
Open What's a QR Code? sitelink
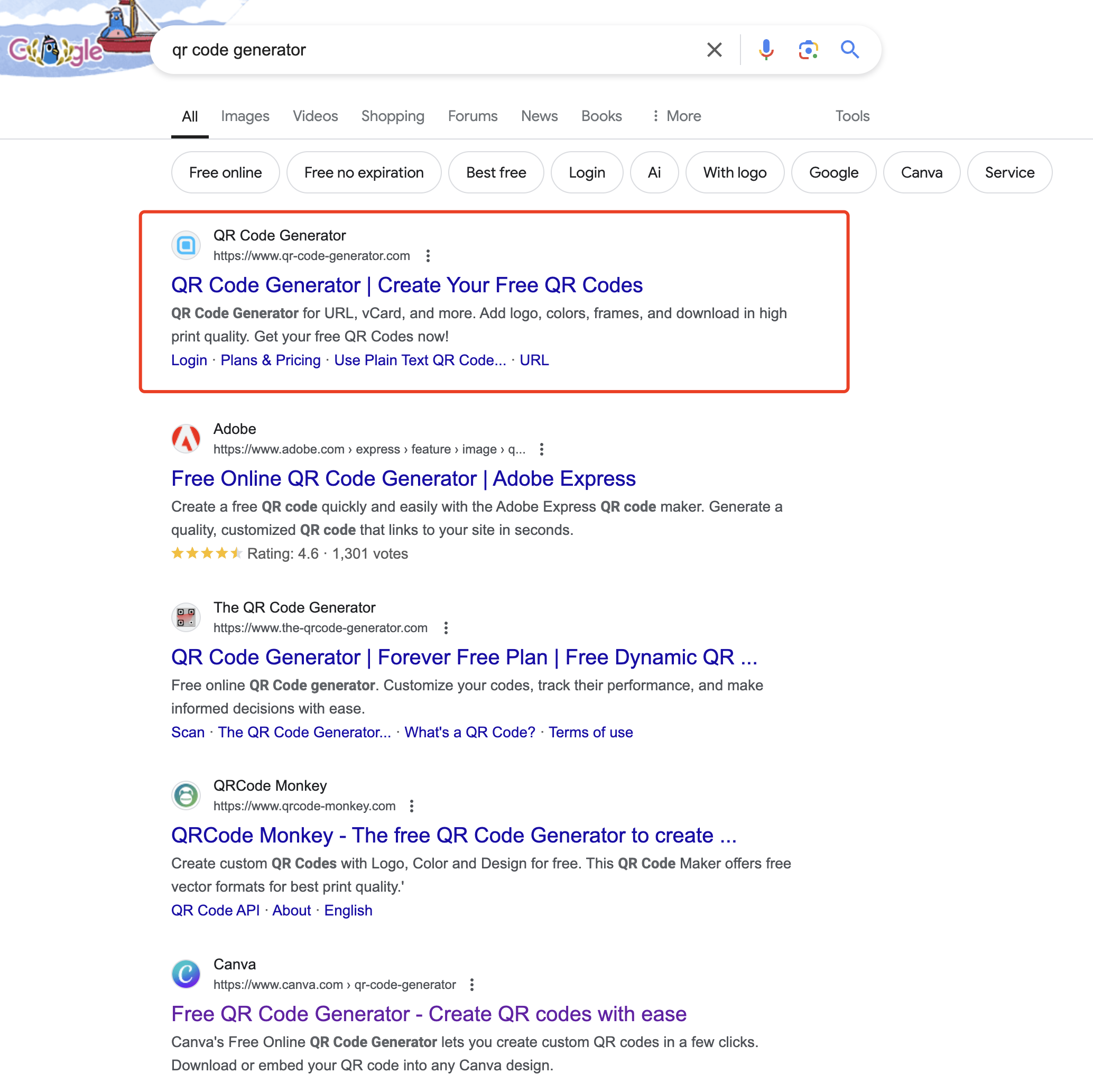pos(469,732)
